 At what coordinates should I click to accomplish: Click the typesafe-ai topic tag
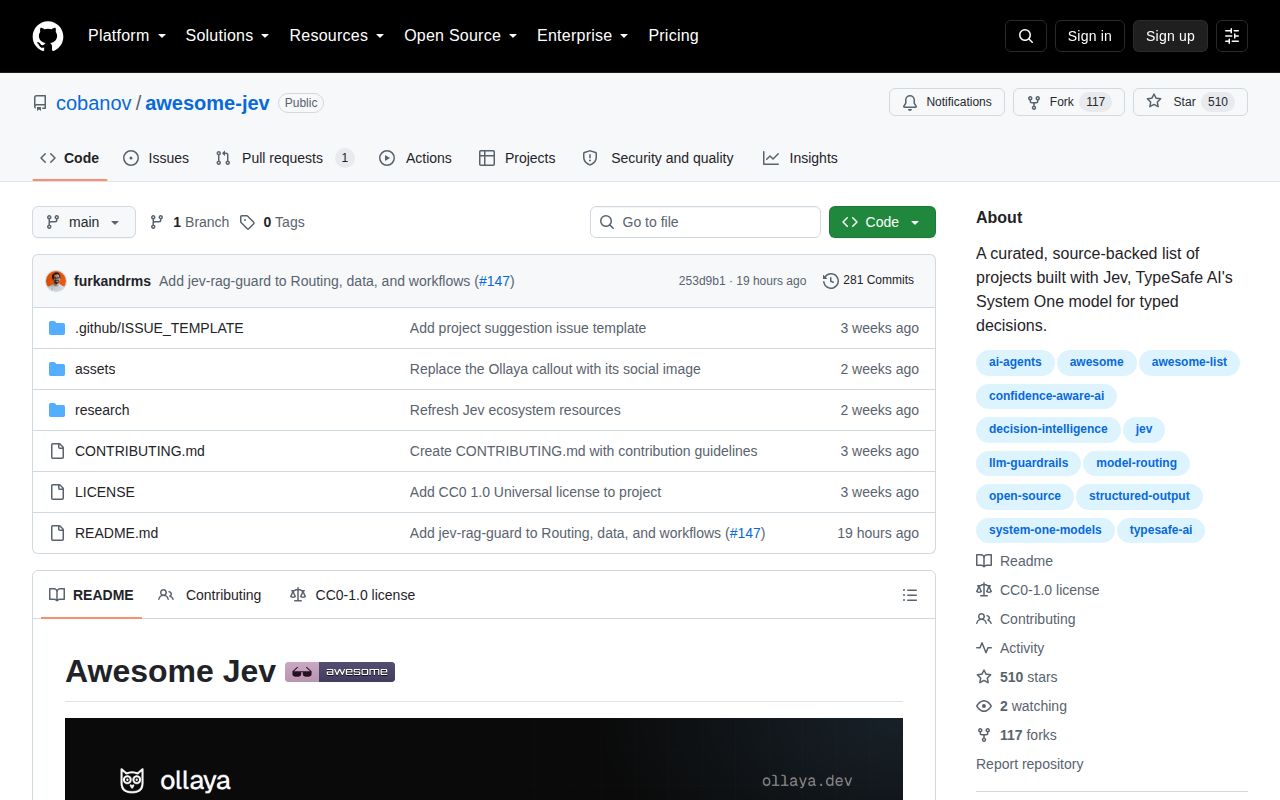click(x=1161, y=530)
